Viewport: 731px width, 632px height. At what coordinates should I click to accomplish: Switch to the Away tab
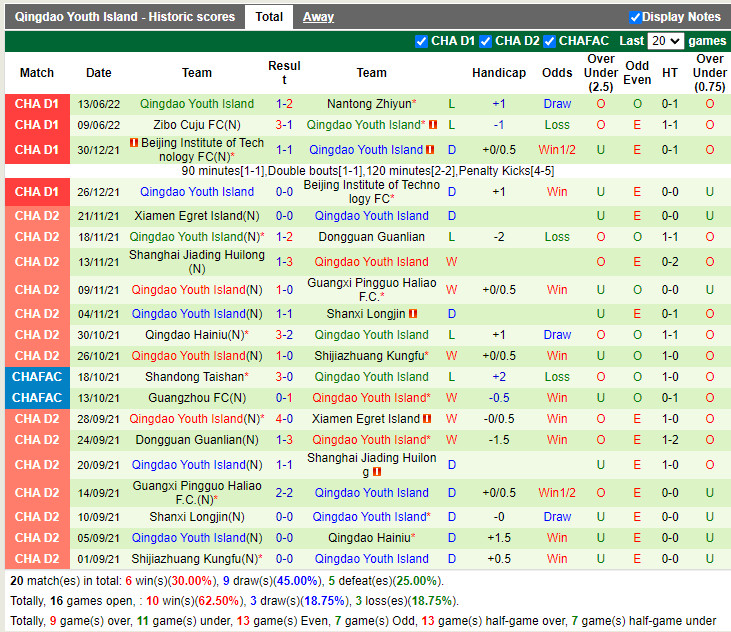(318, 17)
